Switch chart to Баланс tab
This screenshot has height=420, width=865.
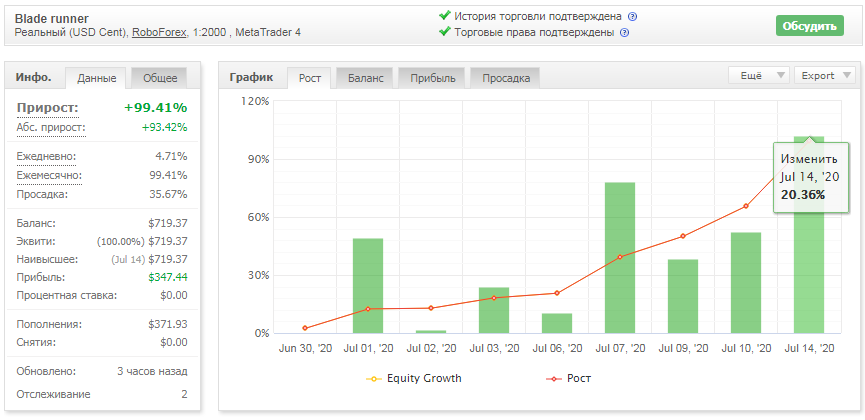(x=366, y=78)
